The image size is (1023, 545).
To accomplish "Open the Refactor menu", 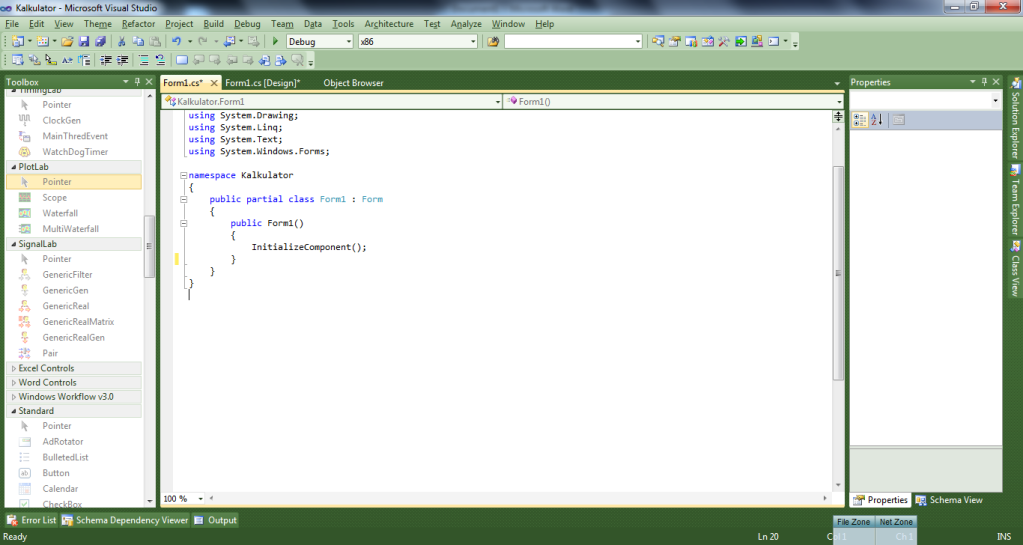I will tap(138, 23).
